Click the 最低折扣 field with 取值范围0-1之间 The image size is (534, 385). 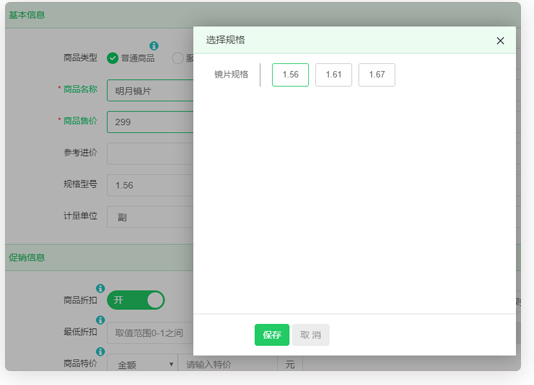(x=150, y=333)
